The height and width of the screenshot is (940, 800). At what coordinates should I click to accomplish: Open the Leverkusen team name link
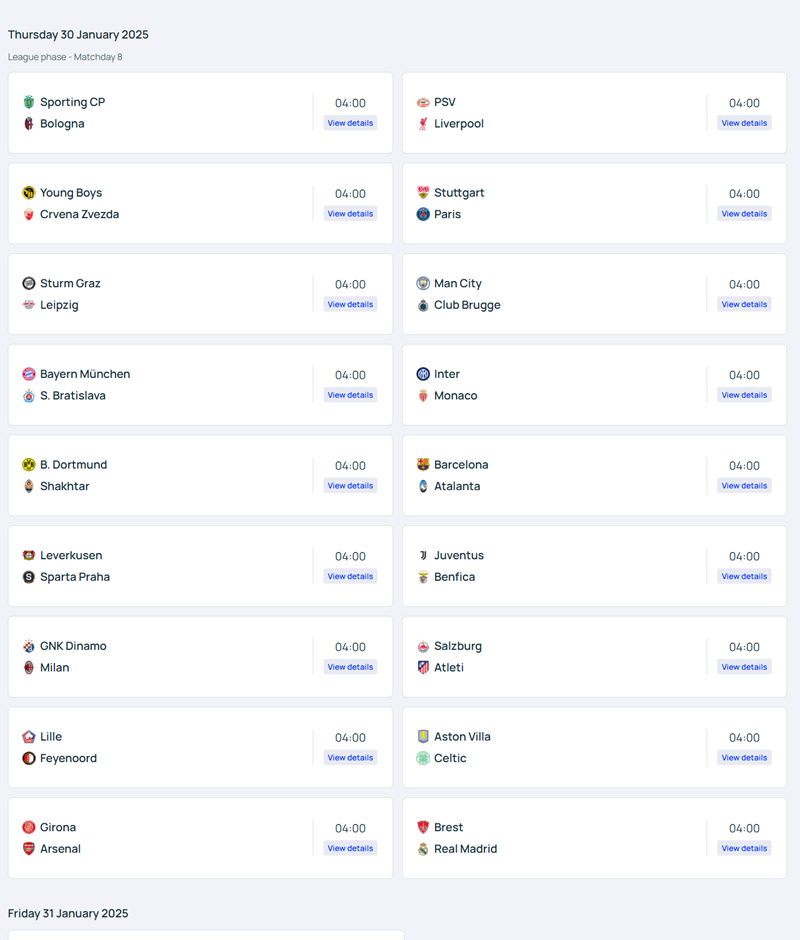pos(71,556)
